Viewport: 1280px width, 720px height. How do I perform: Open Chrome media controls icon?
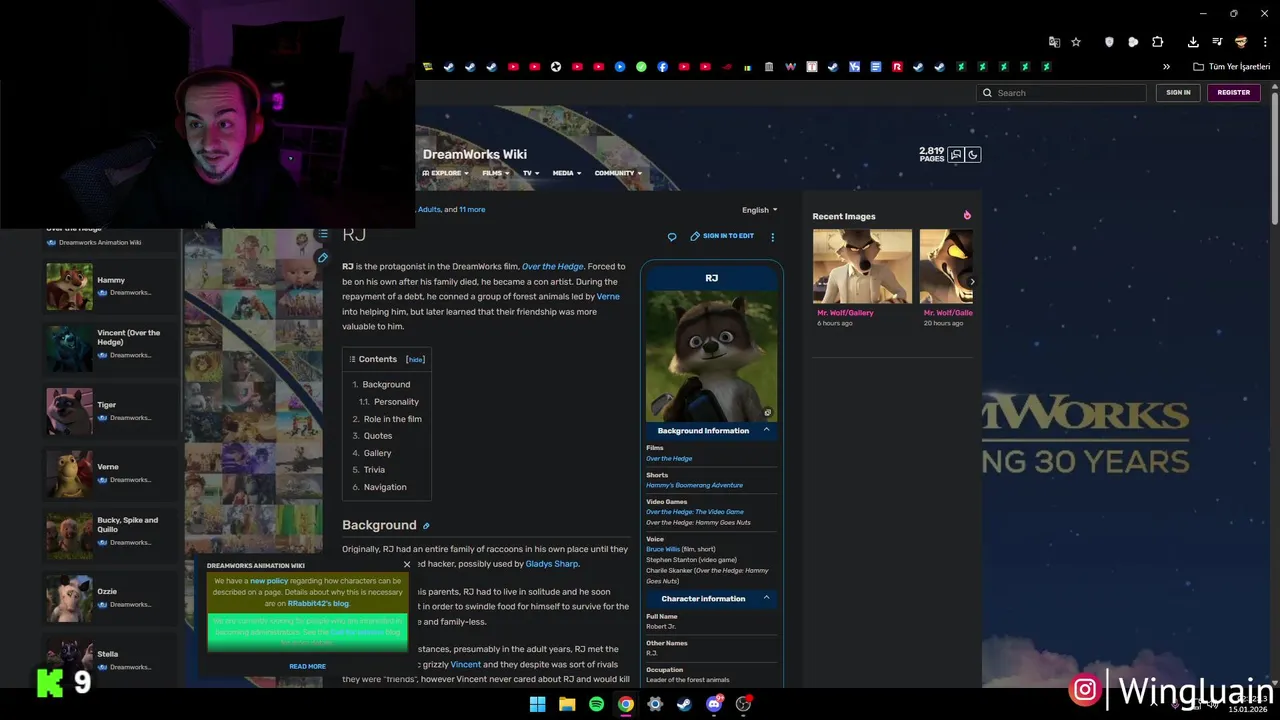[1217, 42]
